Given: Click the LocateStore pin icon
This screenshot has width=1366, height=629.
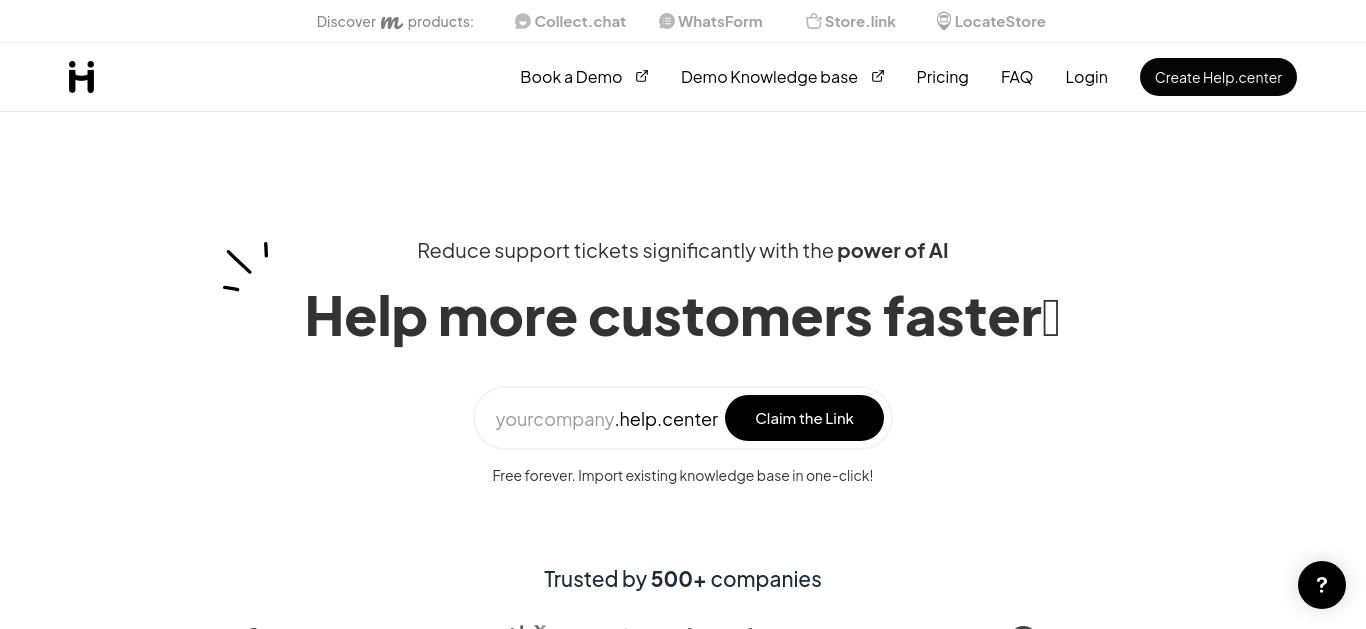Looking at the screenshot, I should pyautogui.click(x=944, y=21).
